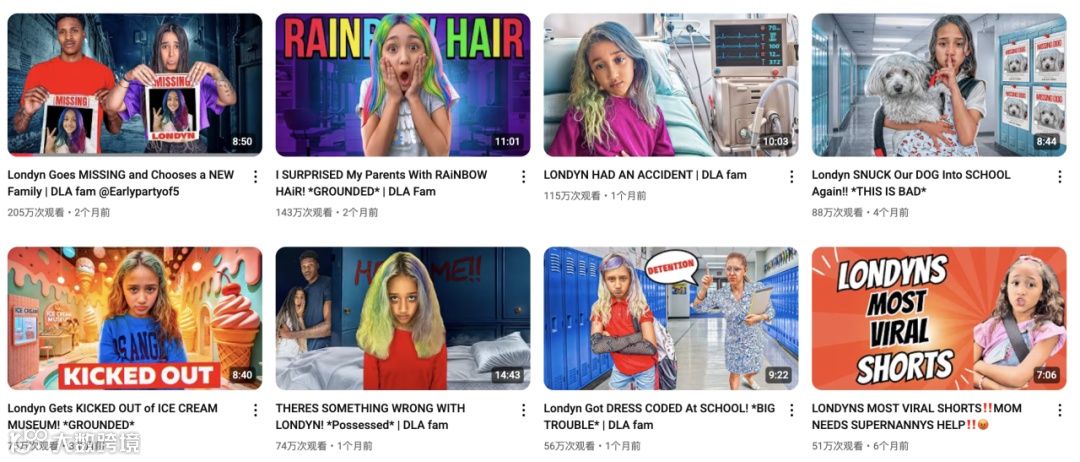Open options menu for KICKED OUT of ICE CREAM video
Screen dimensions: 1080x462
click(x=255, y=410)
